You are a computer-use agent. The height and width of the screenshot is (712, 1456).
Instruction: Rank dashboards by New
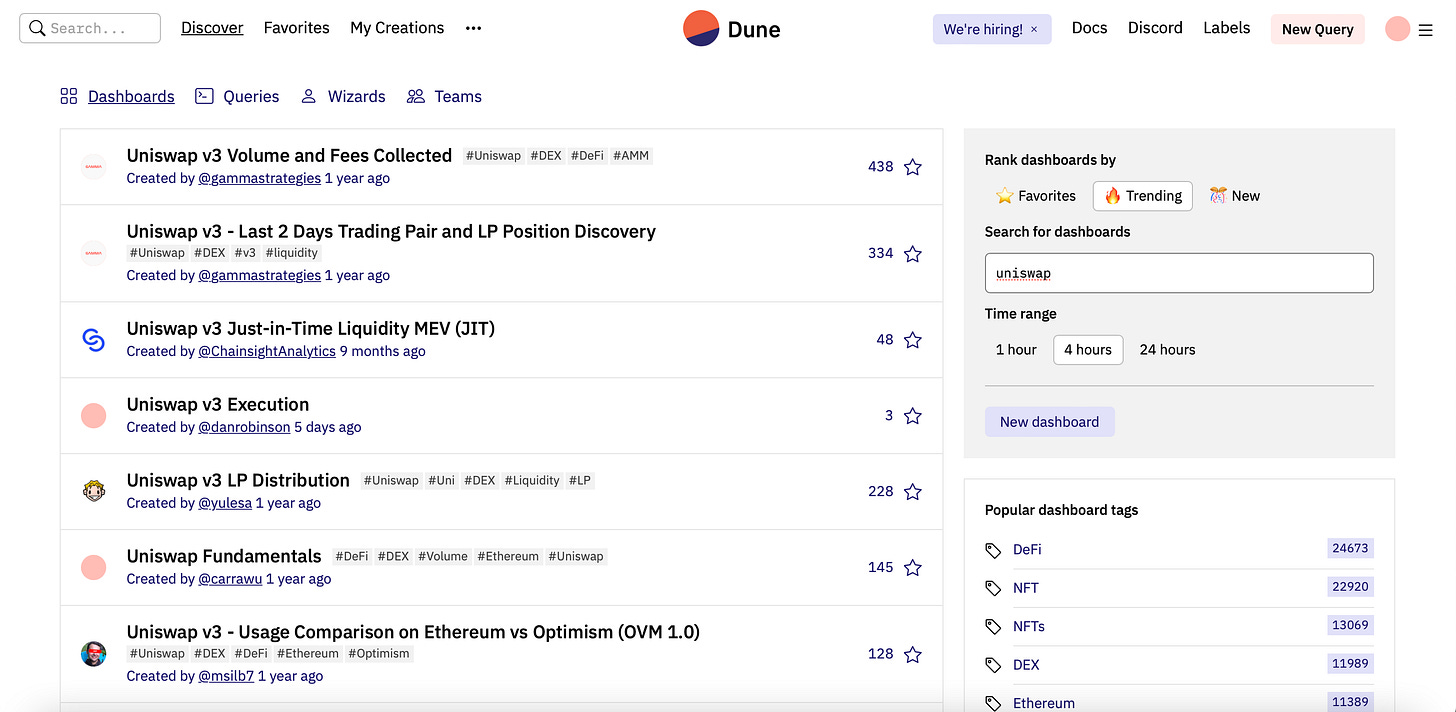1234,196
